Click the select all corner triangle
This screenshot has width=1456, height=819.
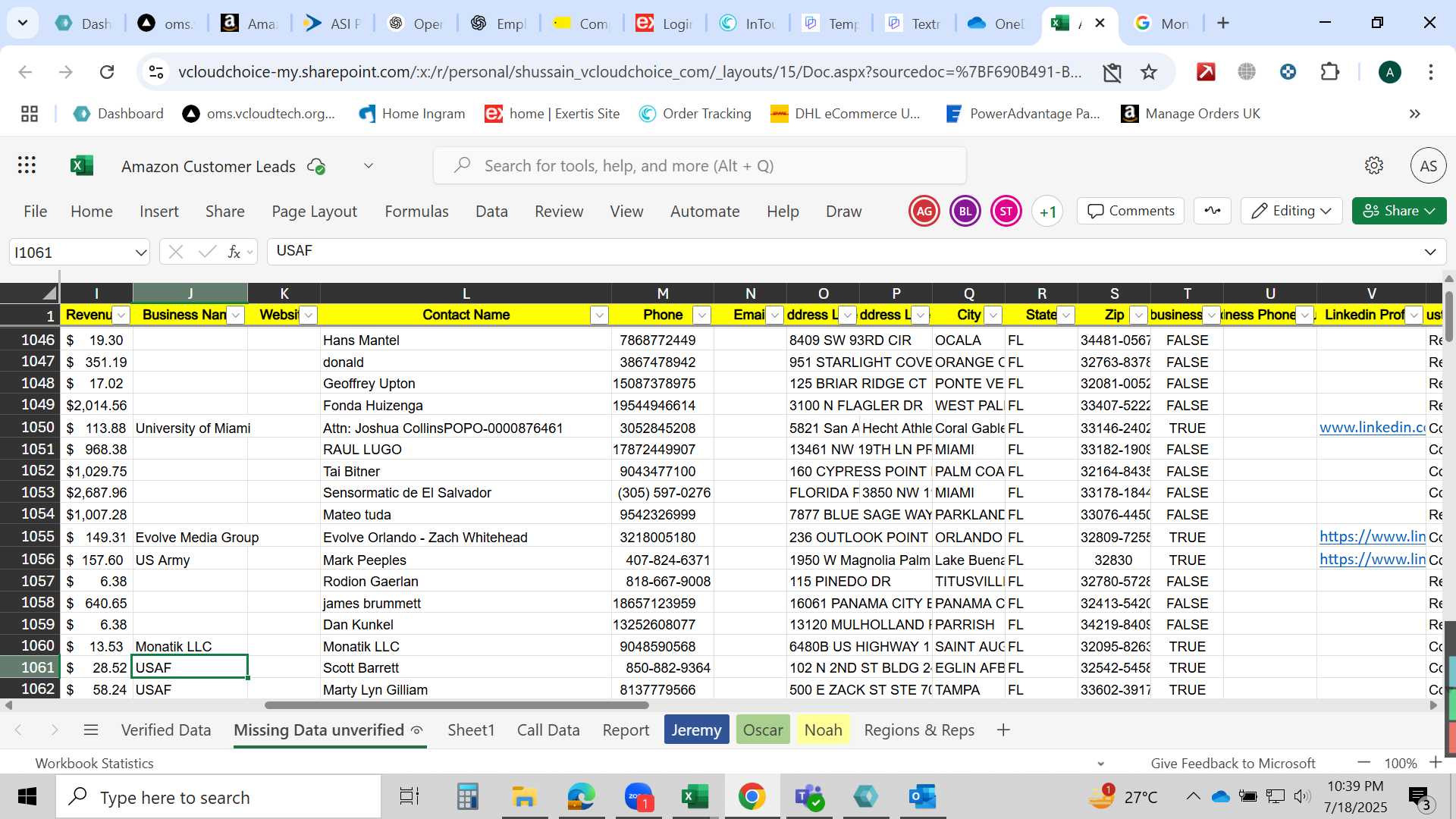(30, 293)
